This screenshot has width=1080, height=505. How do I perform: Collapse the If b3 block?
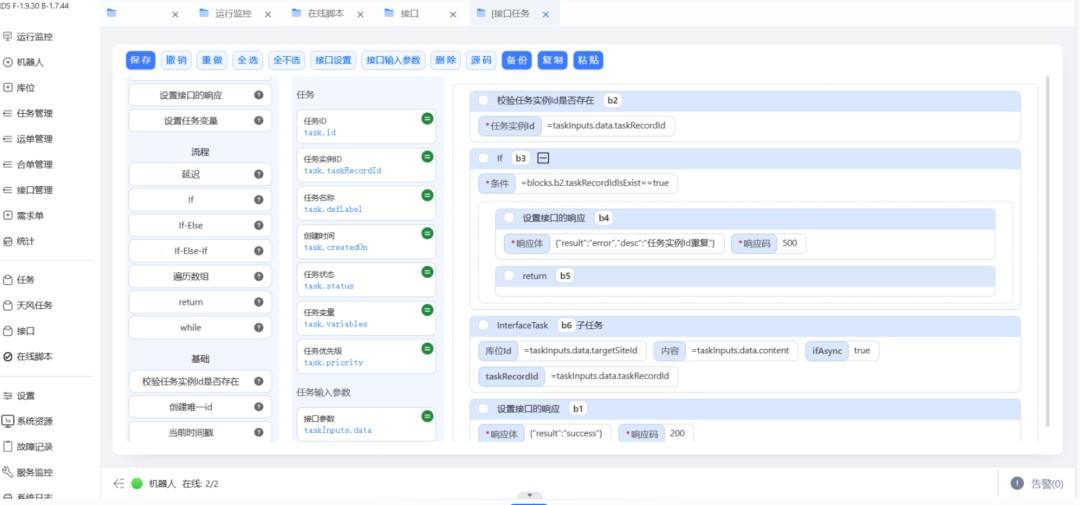(x=543, y=158)
